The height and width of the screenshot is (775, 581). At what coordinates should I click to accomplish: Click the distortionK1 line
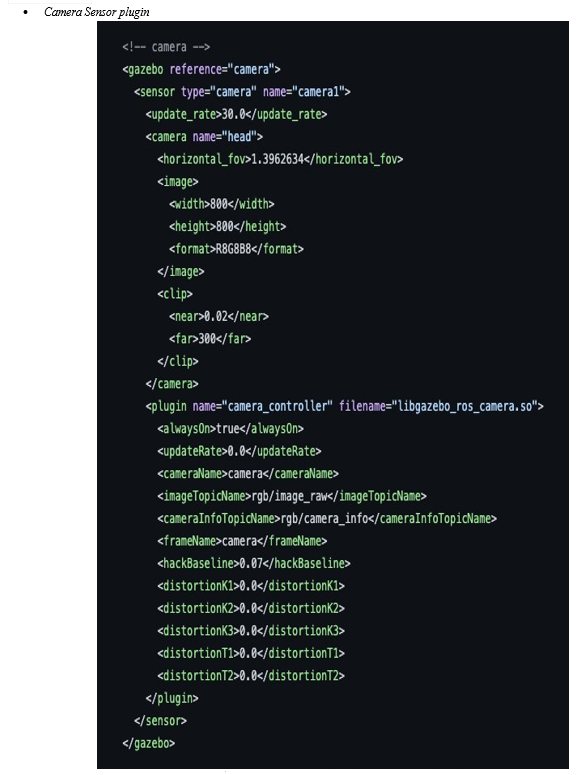pos(251,586)
